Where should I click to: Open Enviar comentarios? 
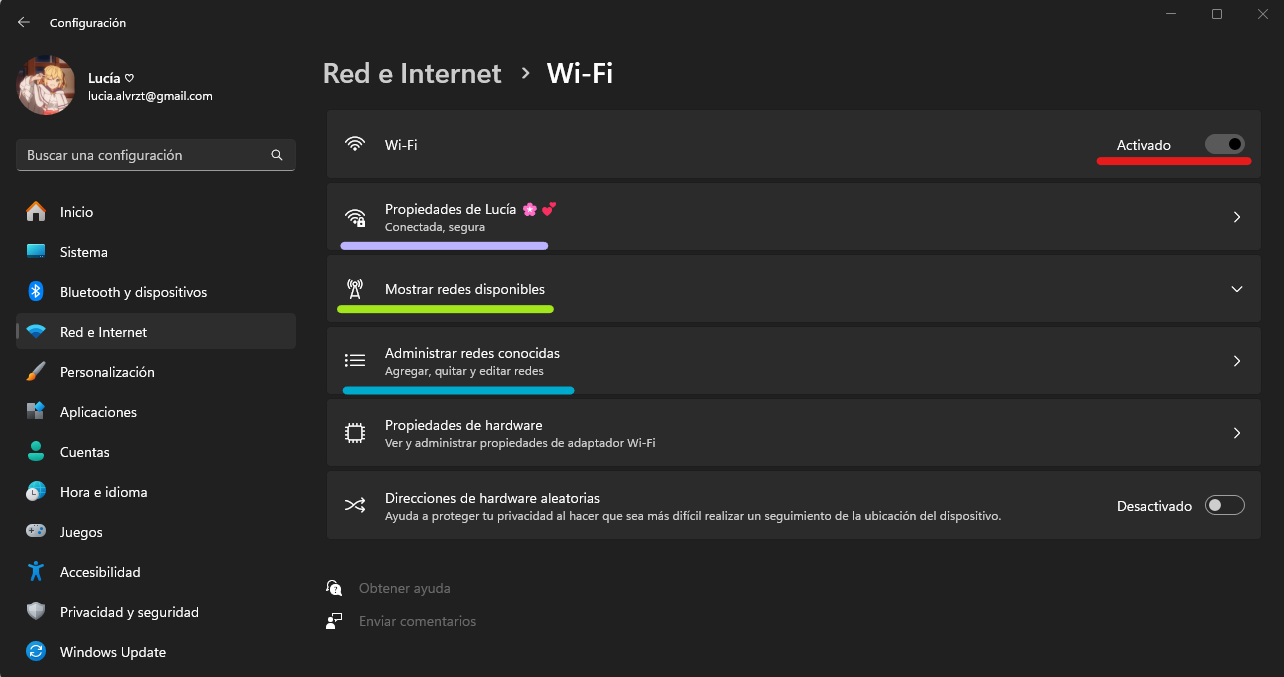[x=418, y=621]
